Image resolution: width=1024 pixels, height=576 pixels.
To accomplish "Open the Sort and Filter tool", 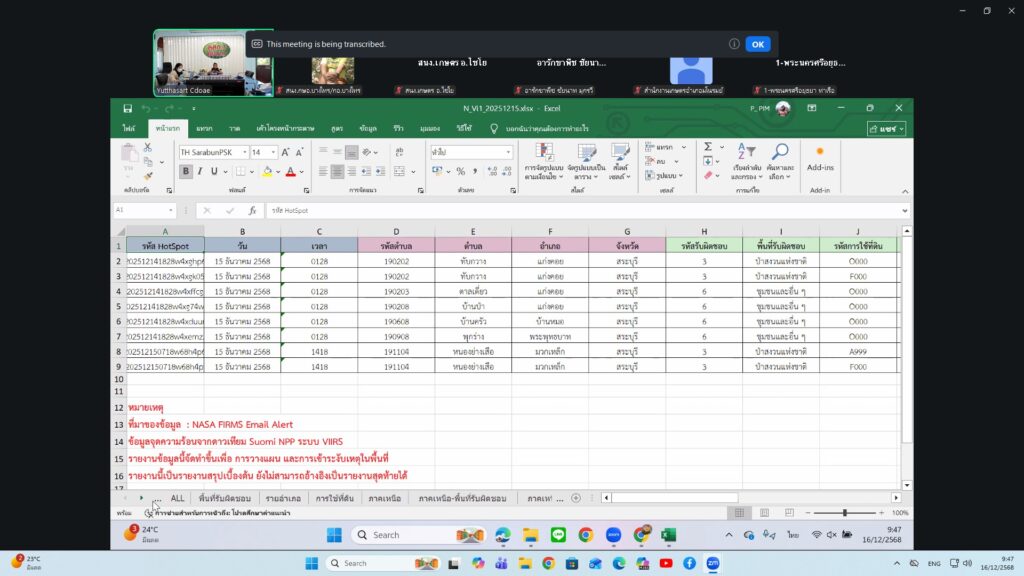I will 746,158.
